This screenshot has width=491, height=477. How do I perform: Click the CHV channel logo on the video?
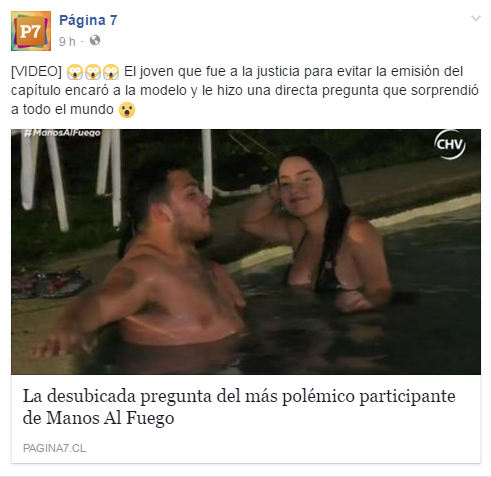click(x=450, y=145)
